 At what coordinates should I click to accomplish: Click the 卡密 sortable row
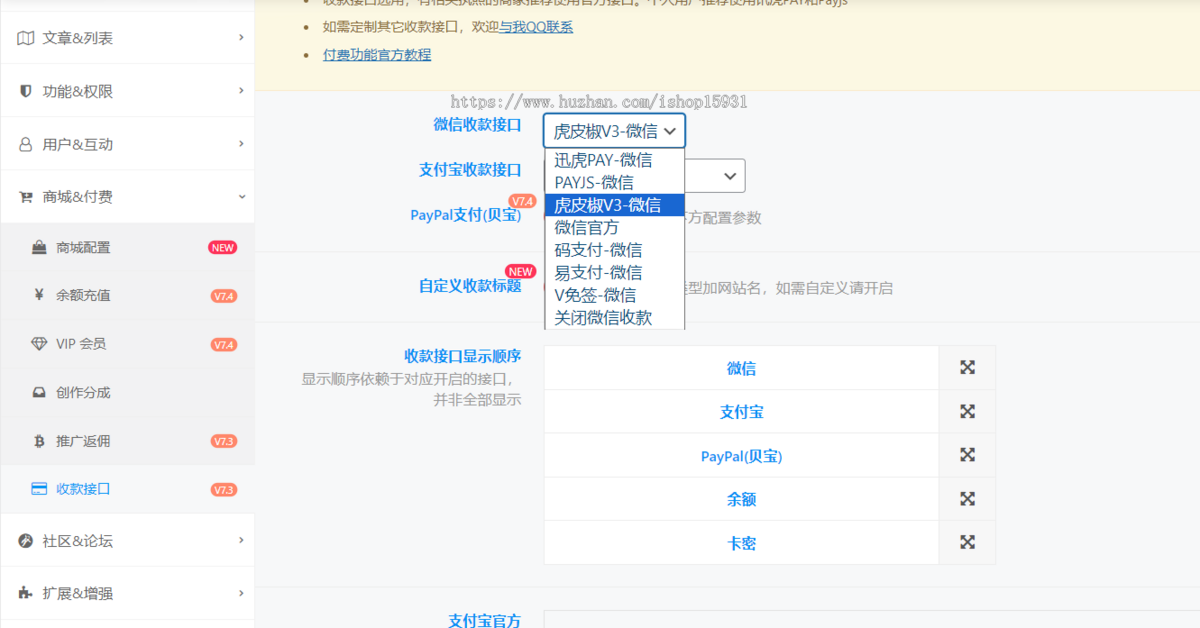point(741,543)
